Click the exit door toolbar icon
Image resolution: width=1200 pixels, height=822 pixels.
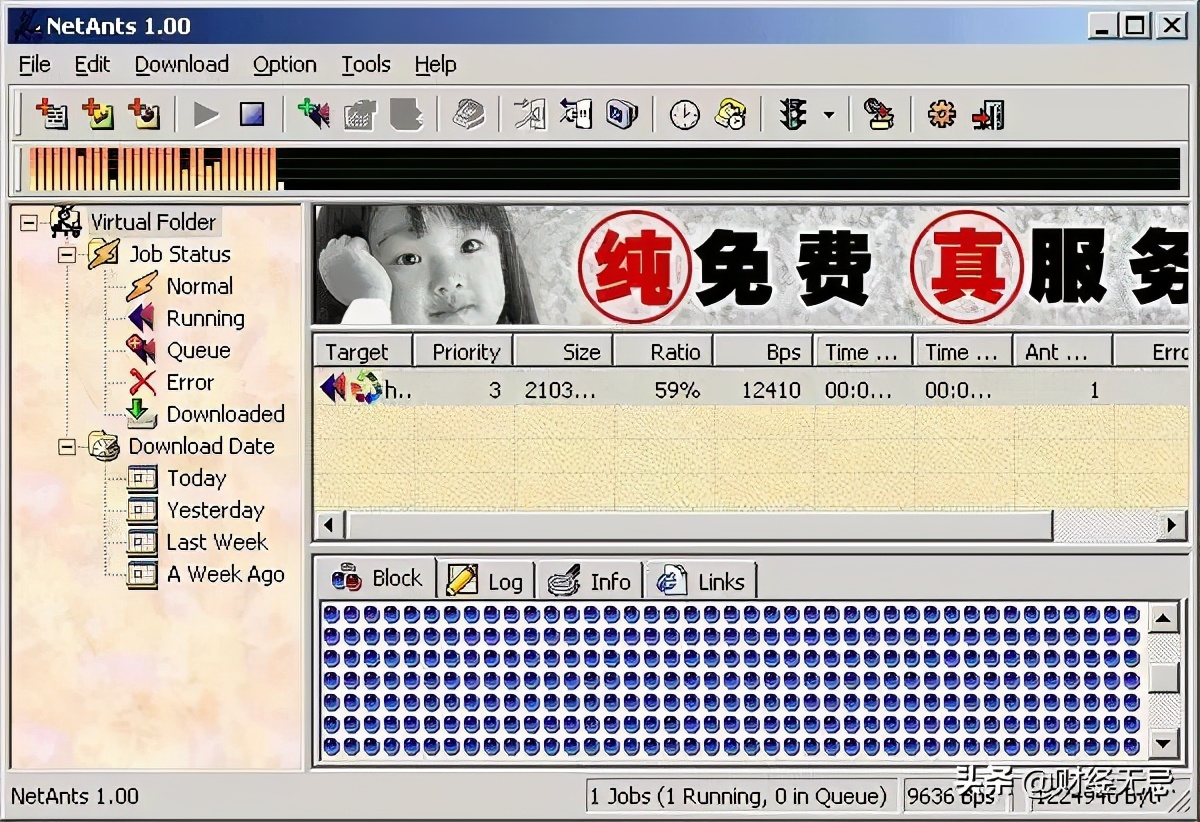[x=988, y=115]
